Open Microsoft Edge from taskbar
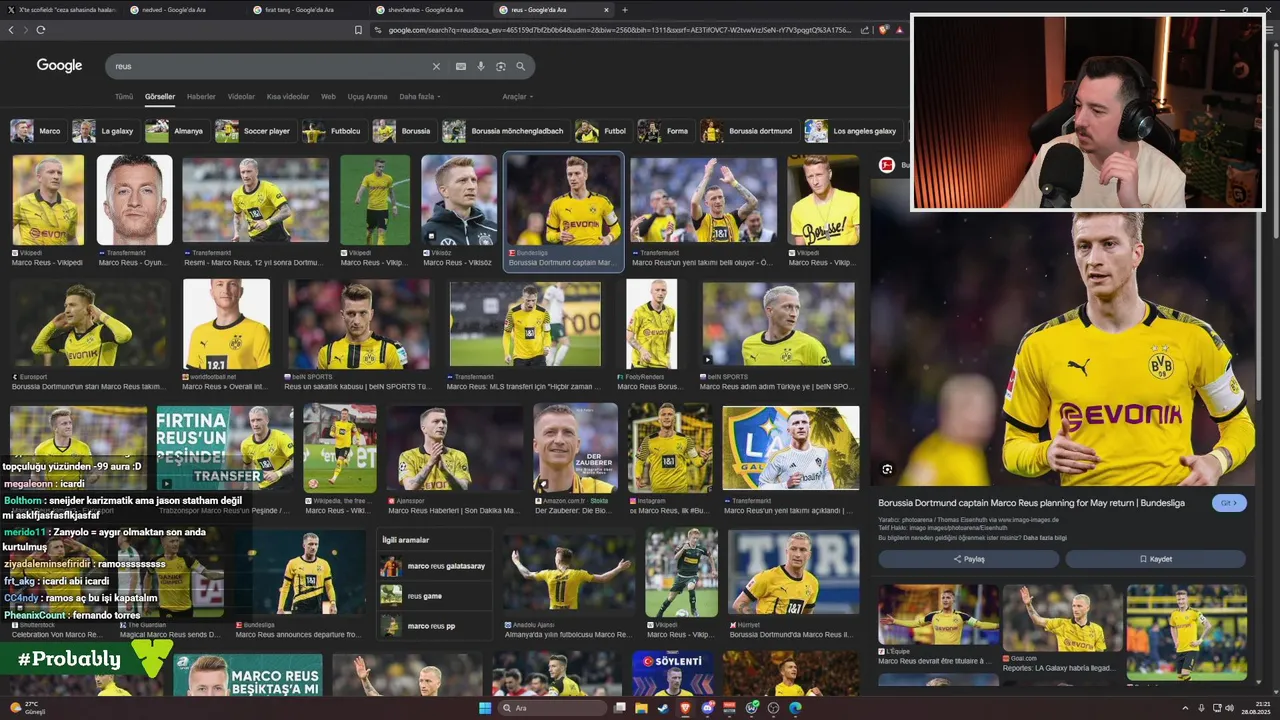The height and width of the screenshot is (720, 1280). [796, 708]
